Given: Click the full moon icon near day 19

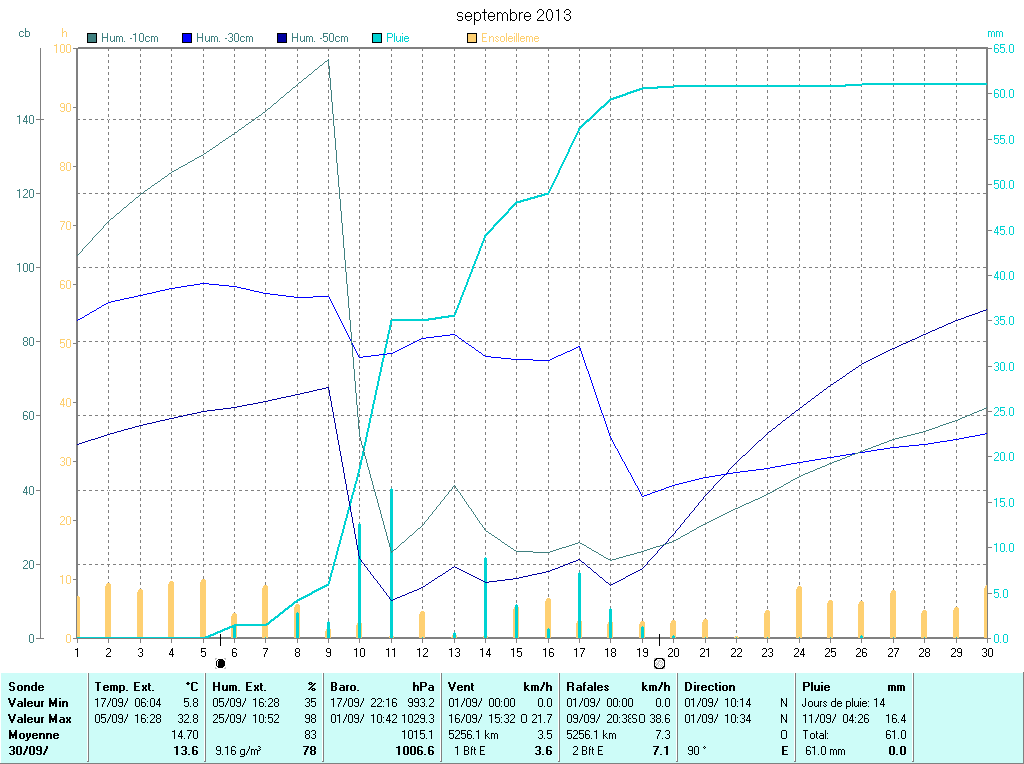Looking at the screenshot, I should 659,662.
